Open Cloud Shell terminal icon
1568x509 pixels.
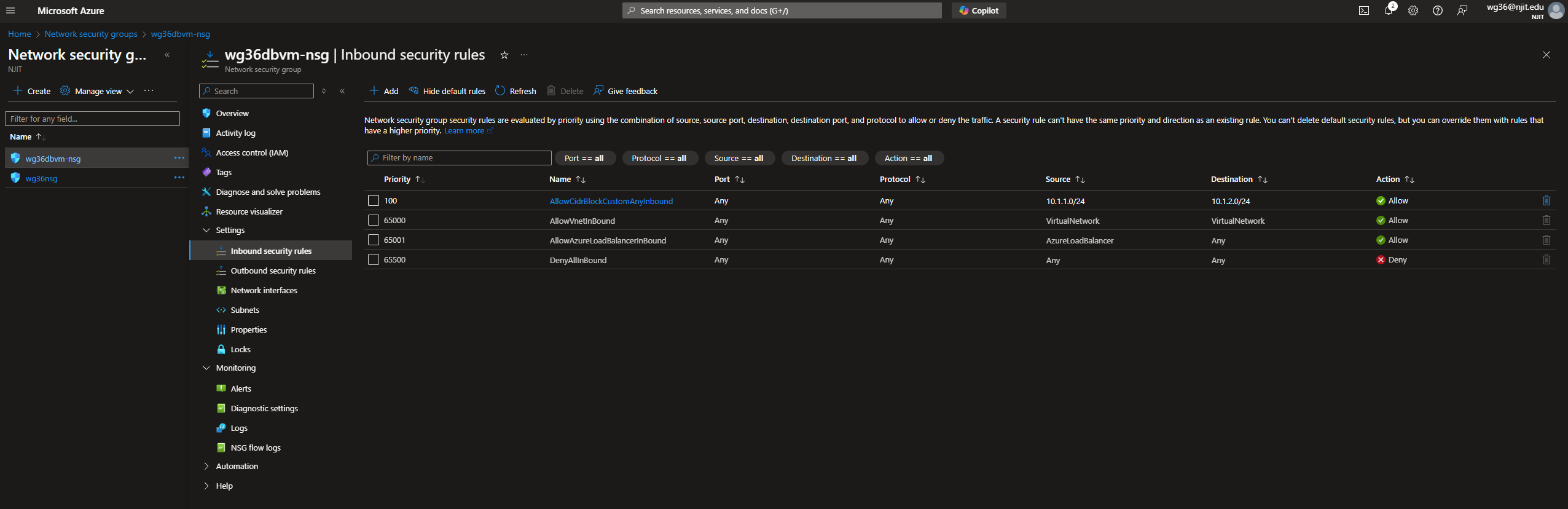1363,10
